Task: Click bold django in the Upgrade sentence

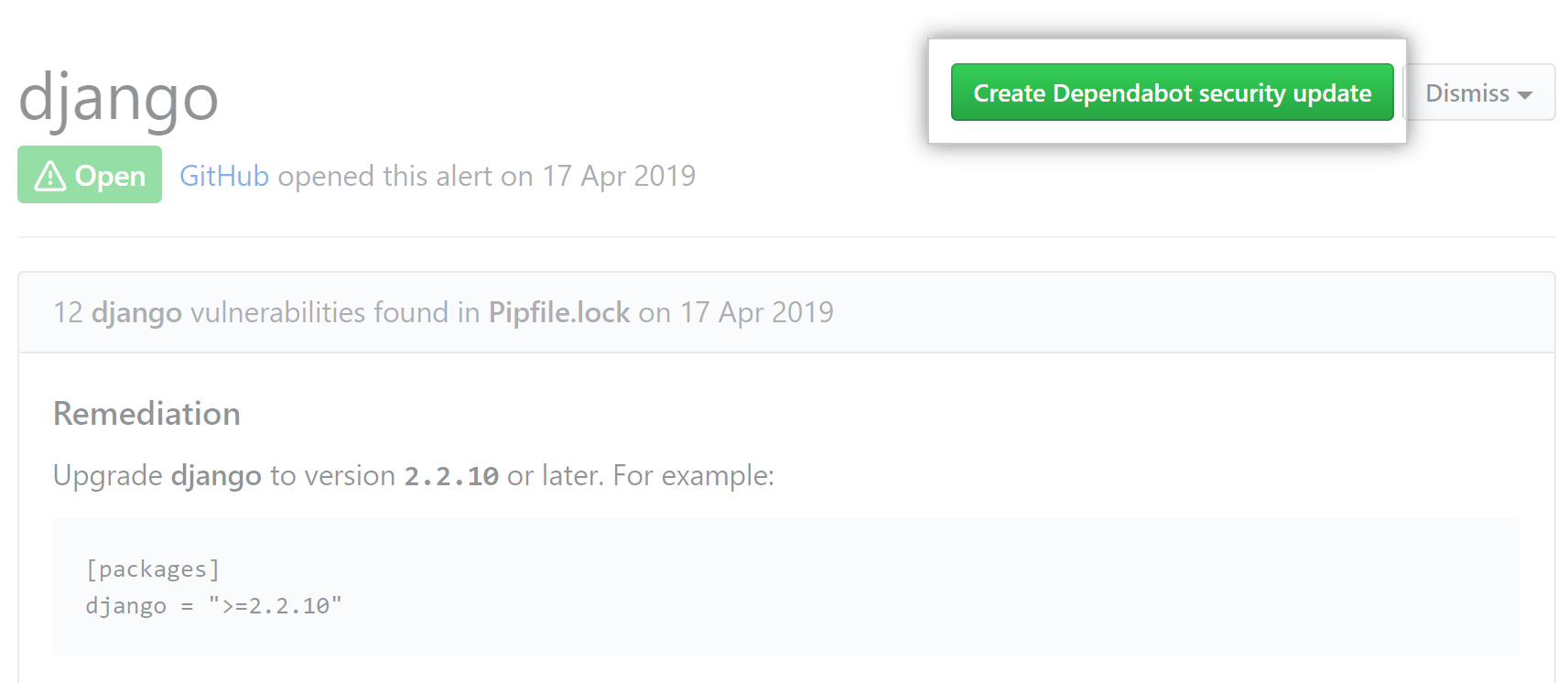Action: coord(216,476)
